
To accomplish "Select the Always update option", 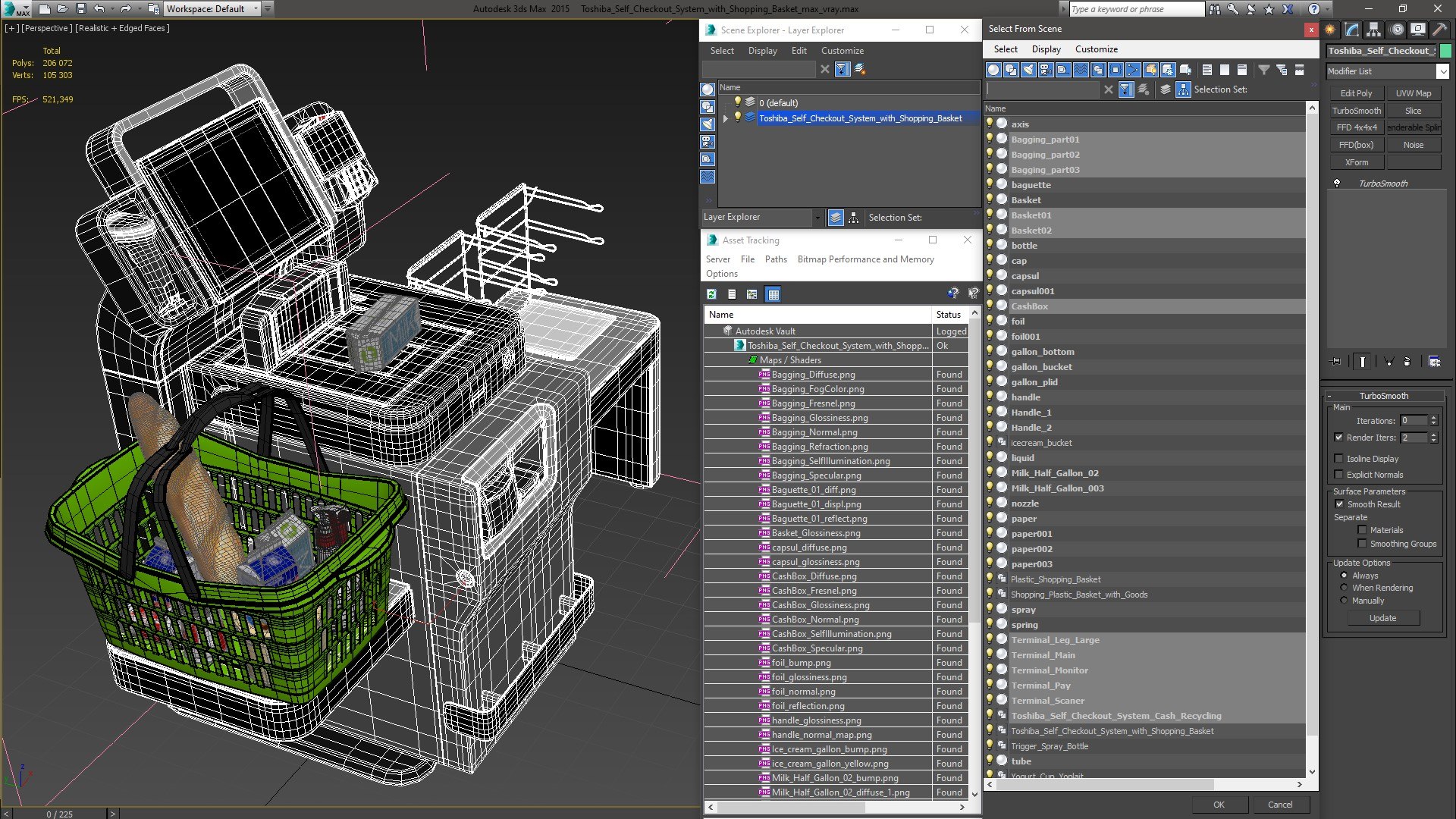I will (1344, 576).
